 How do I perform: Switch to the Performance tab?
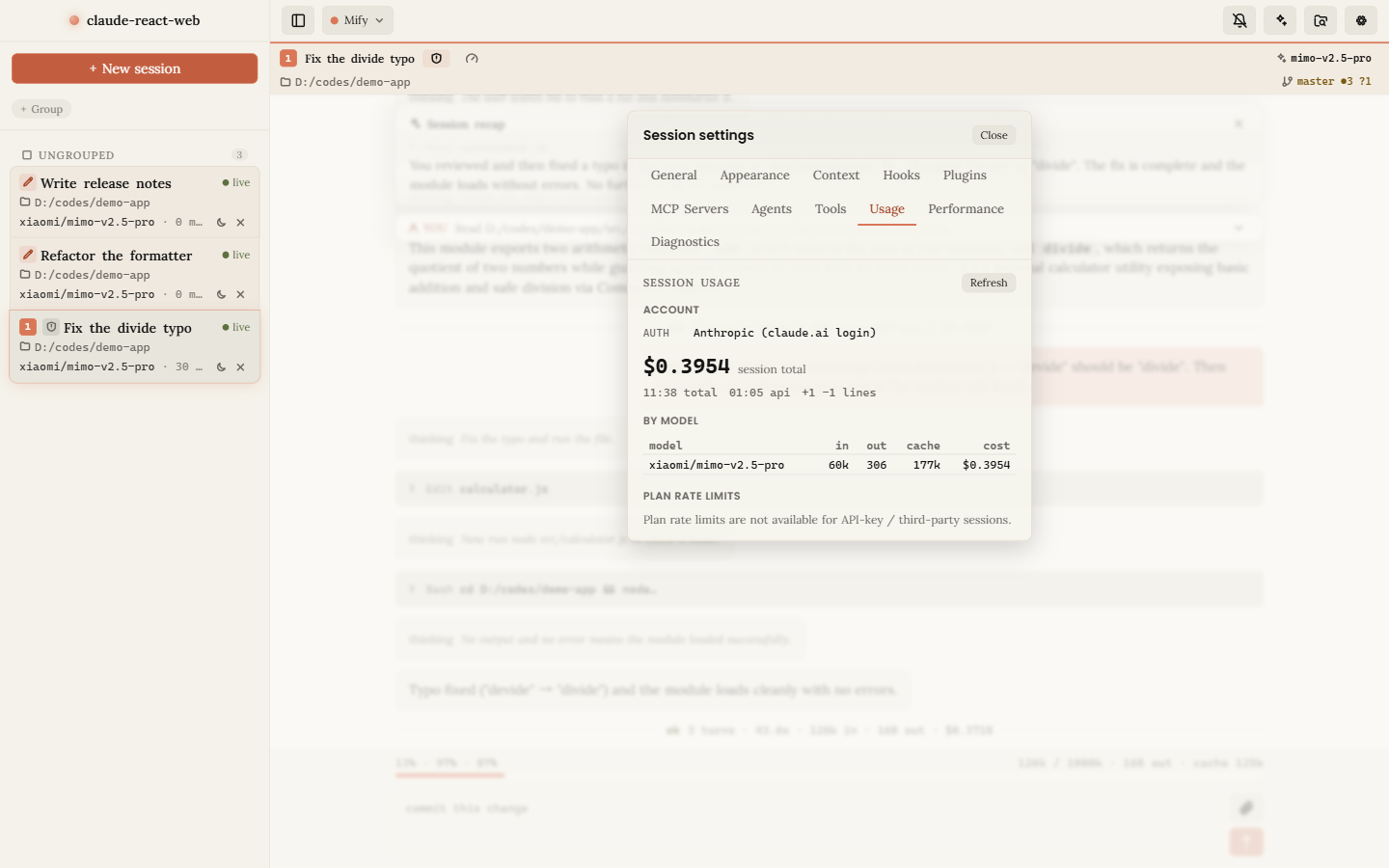point(966,209)
